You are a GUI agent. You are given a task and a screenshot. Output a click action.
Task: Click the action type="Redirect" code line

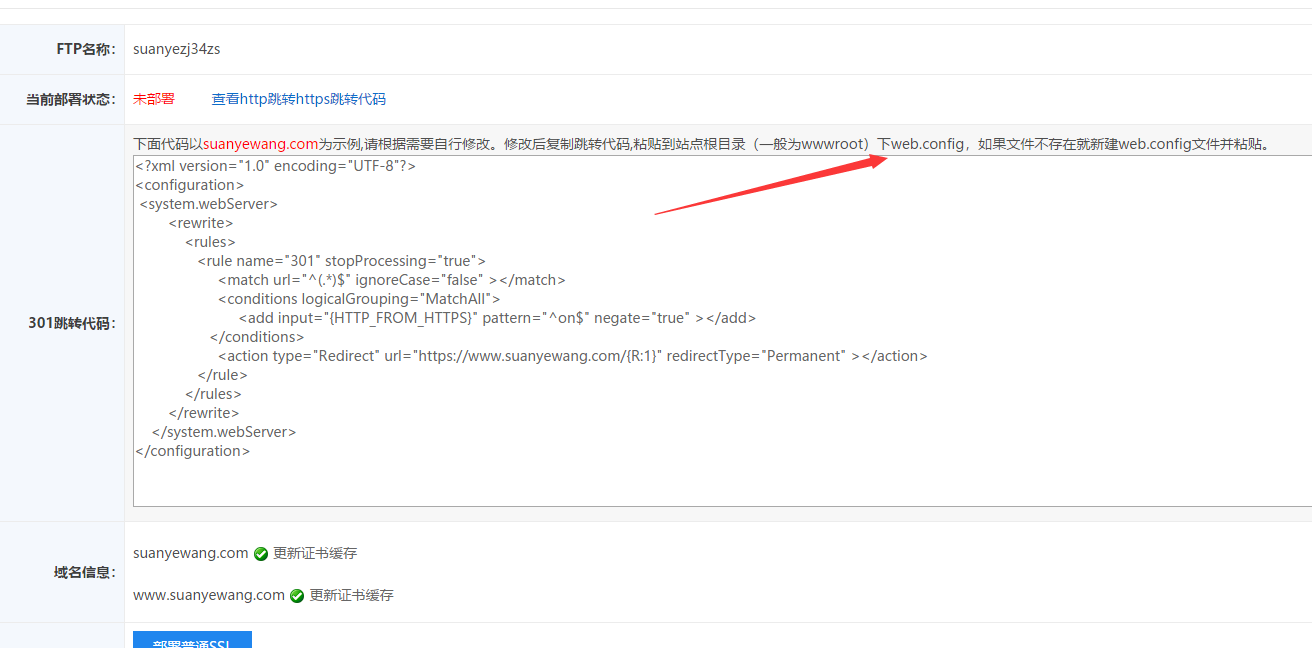(x=572, y=356)
